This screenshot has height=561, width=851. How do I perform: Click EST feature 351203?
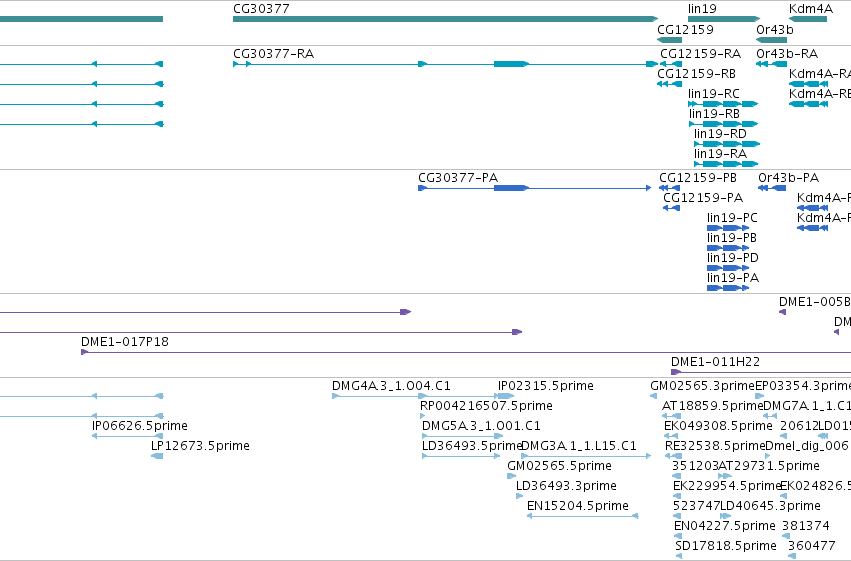tap(676, 476)
